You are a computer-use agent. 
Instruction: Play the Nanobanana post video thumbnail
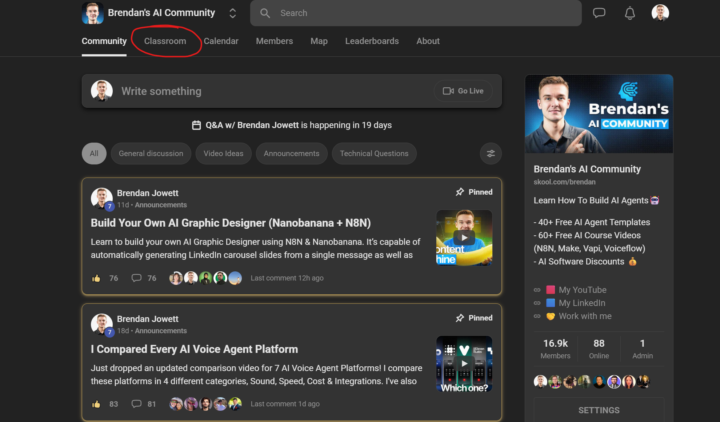point(464,237)
